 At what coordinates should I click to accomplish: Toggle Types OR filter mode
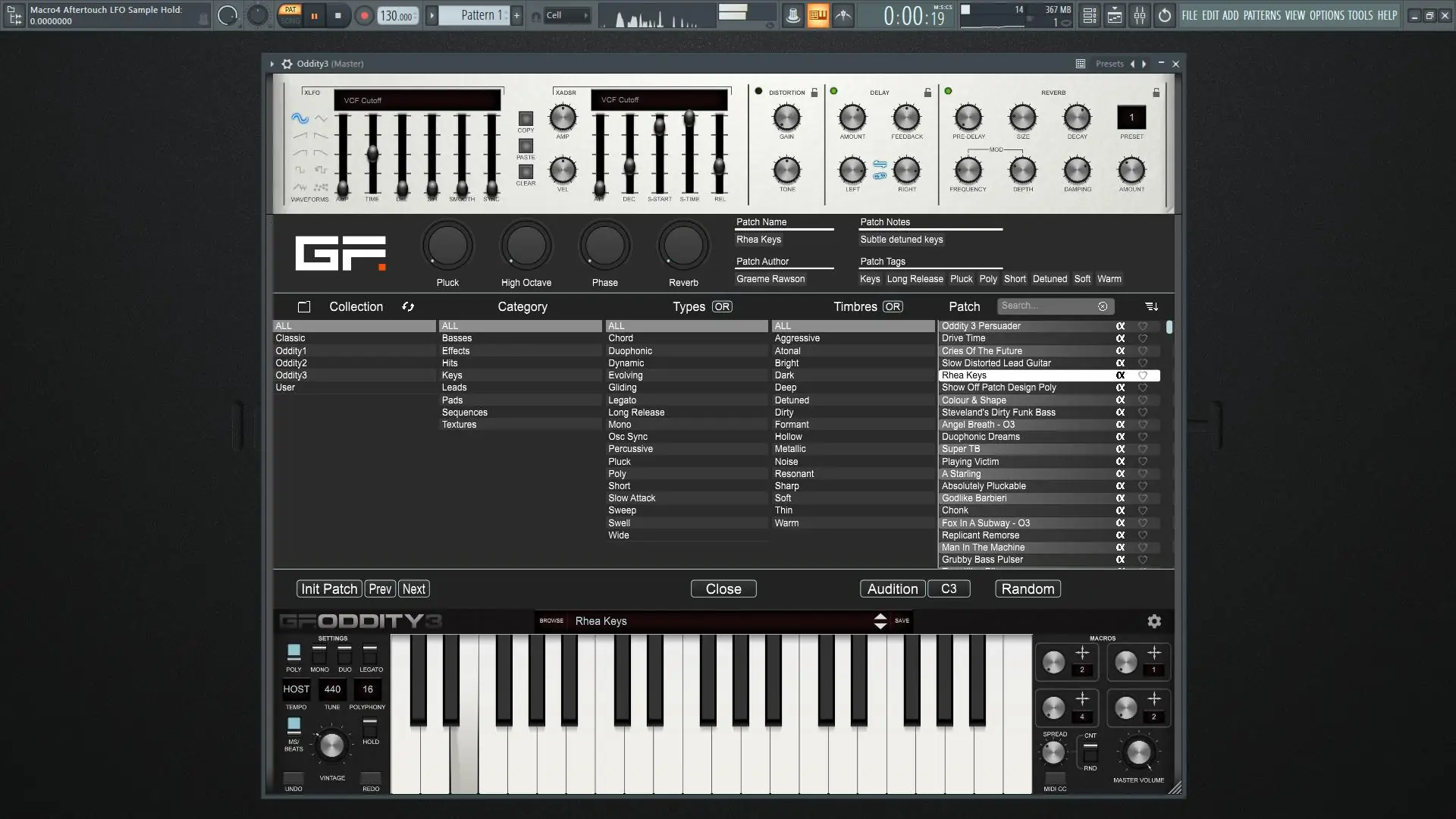[x=722, y=306]
